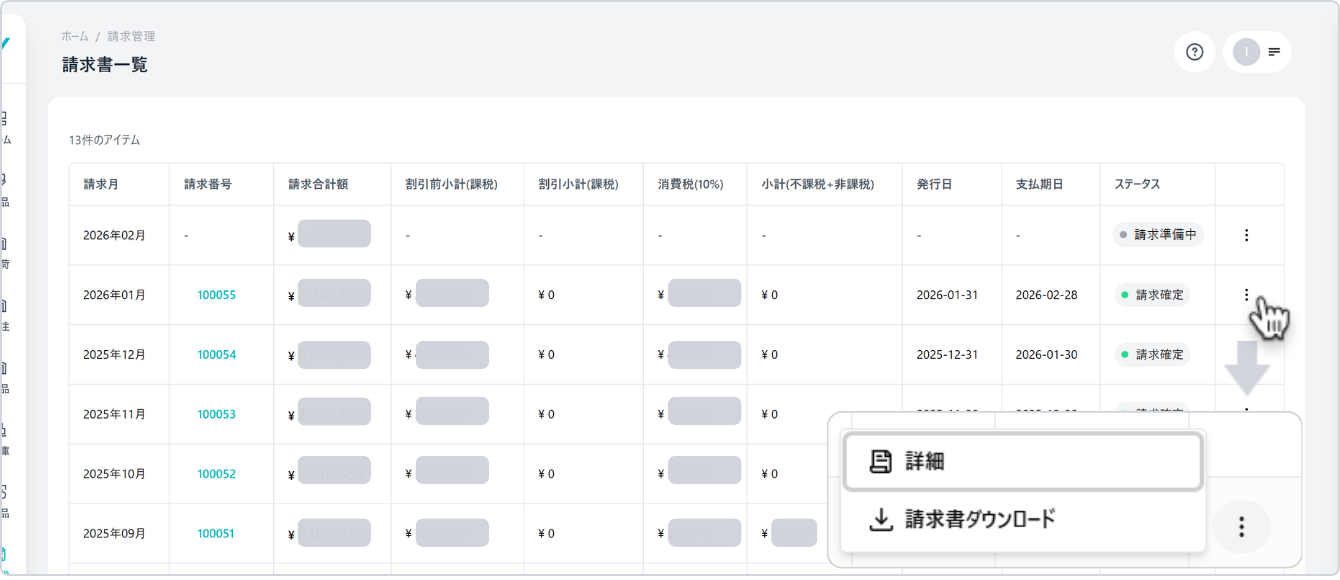Go to ホーム via breadcrumb
The width and height of the screenshot is (1340, 580).
pos(75,36)
